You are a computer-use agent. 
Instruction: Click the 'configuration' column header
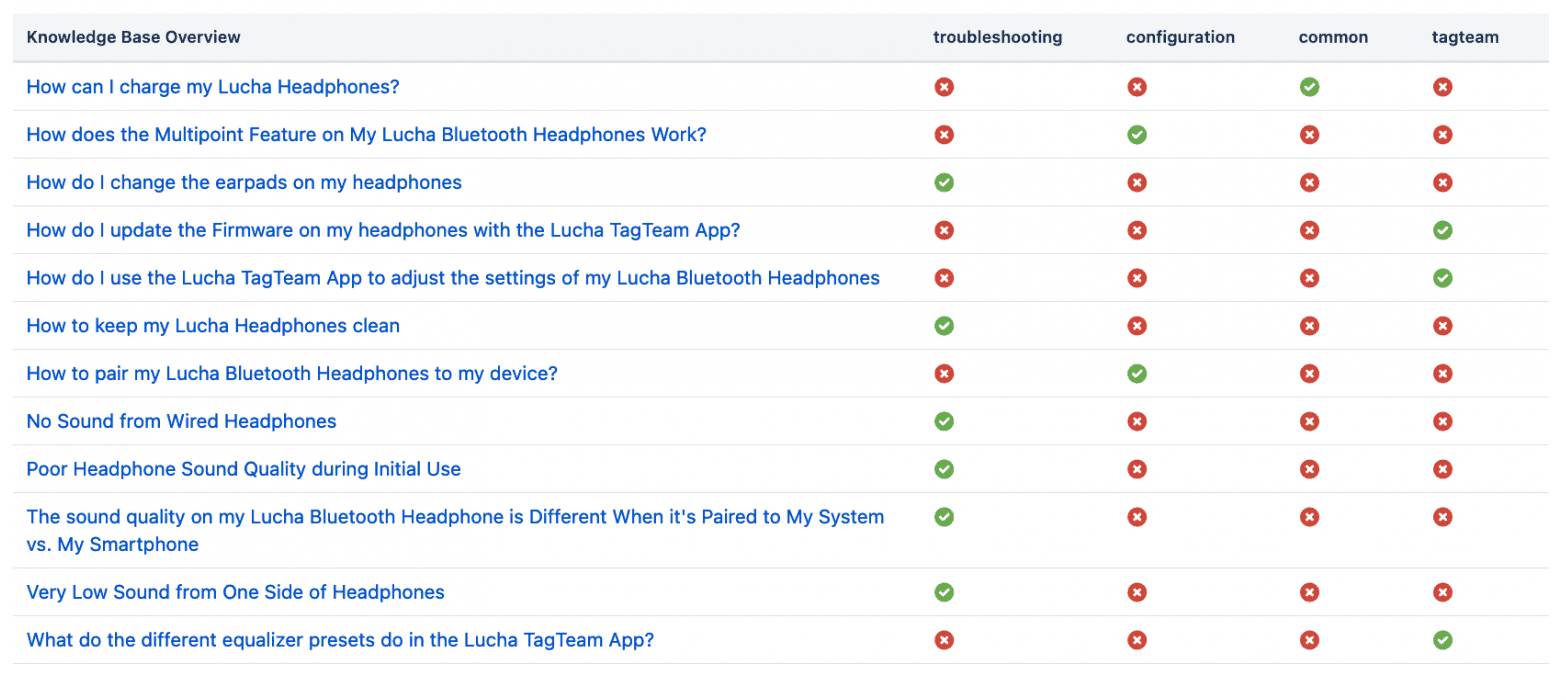point(1180,37)
